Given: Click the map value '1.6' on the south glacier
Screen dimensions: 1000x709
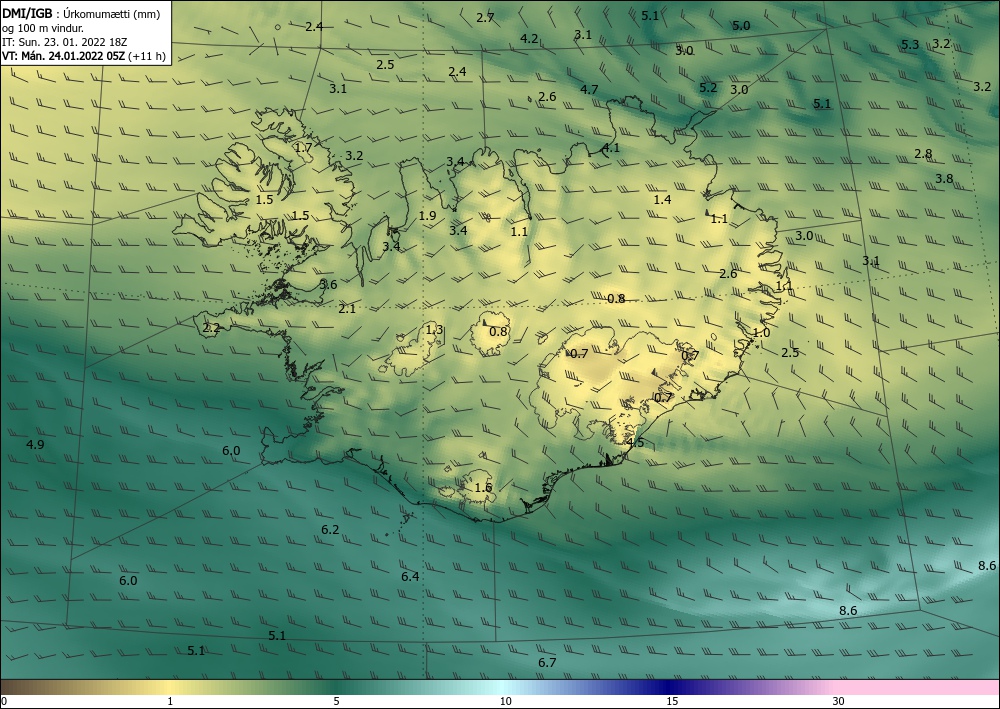Looking at the screenshot, I should point(483,488).
